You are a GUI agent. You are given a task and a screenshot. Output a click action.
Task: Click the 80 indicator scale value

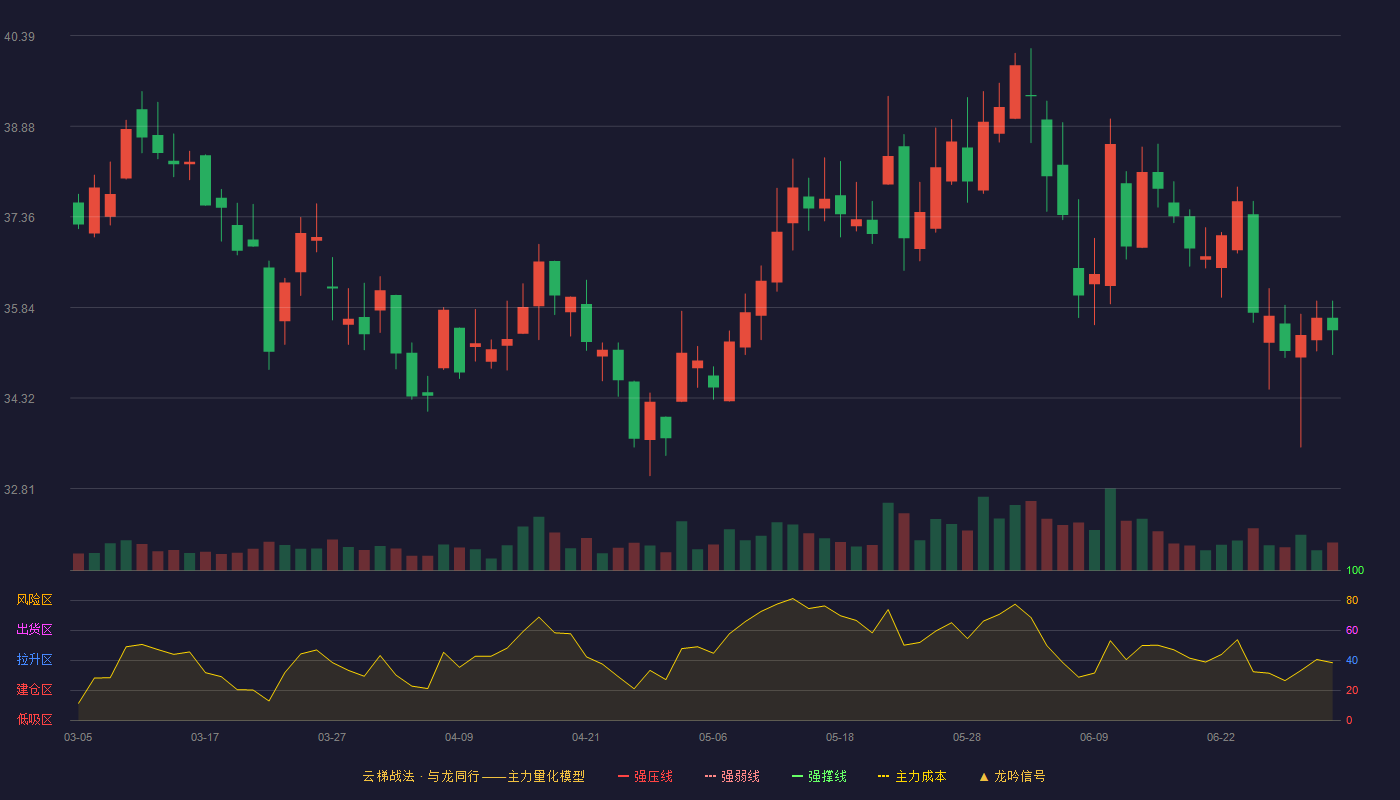(x=1352, y=600)
